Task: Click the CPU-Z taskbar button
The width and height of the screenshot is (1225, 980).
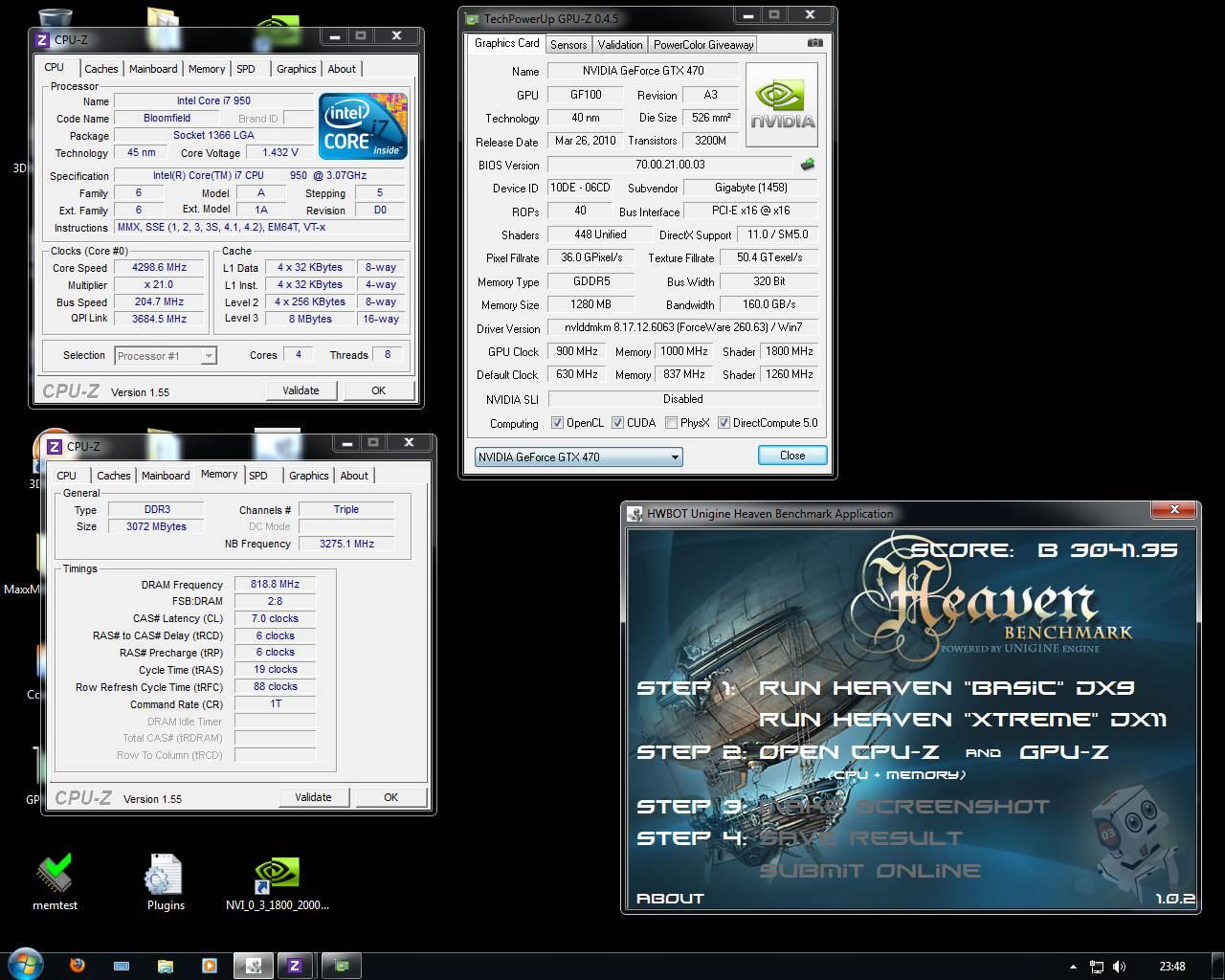Action: [x=295, y=966]
